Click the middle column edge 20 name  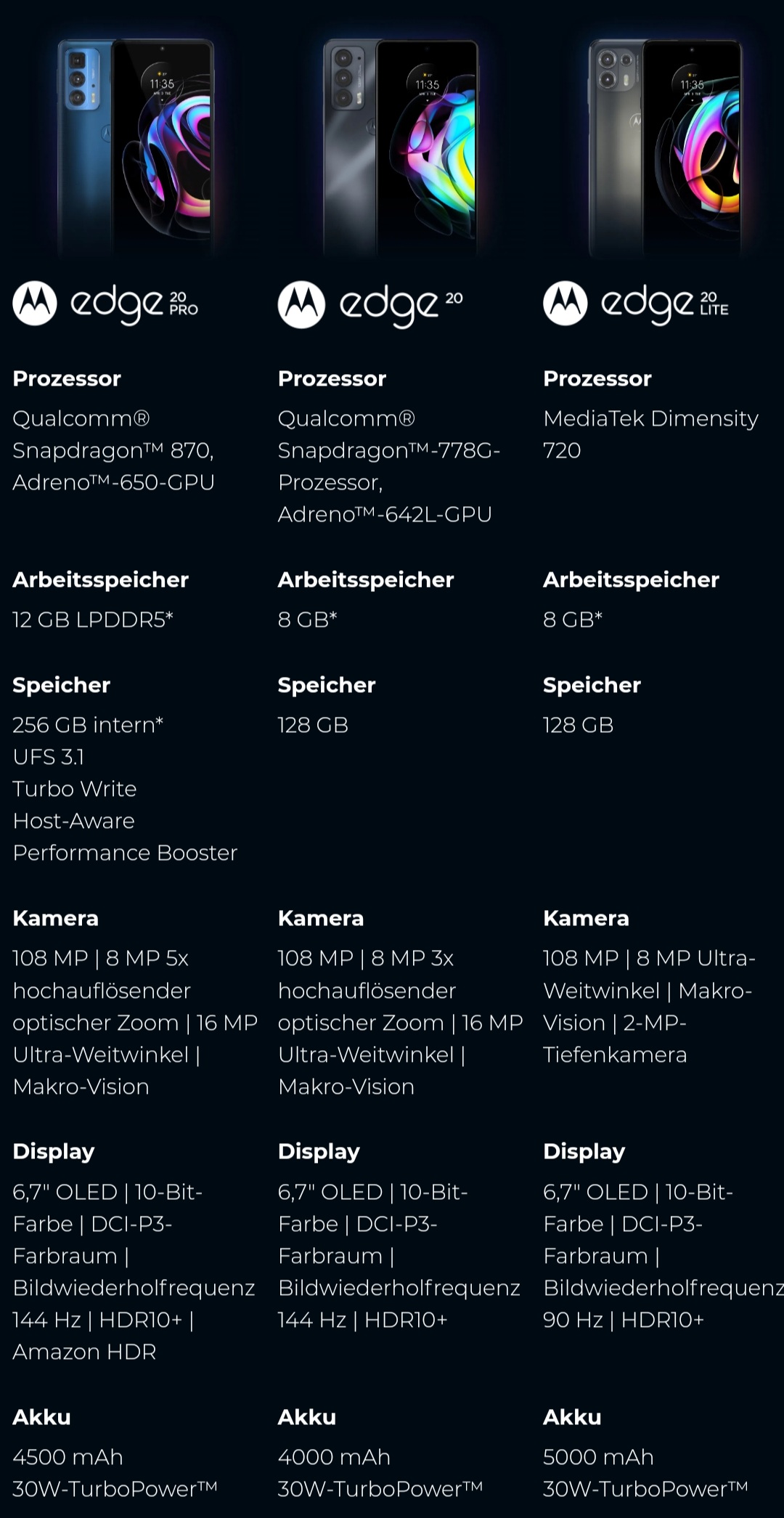coord(401,307)
